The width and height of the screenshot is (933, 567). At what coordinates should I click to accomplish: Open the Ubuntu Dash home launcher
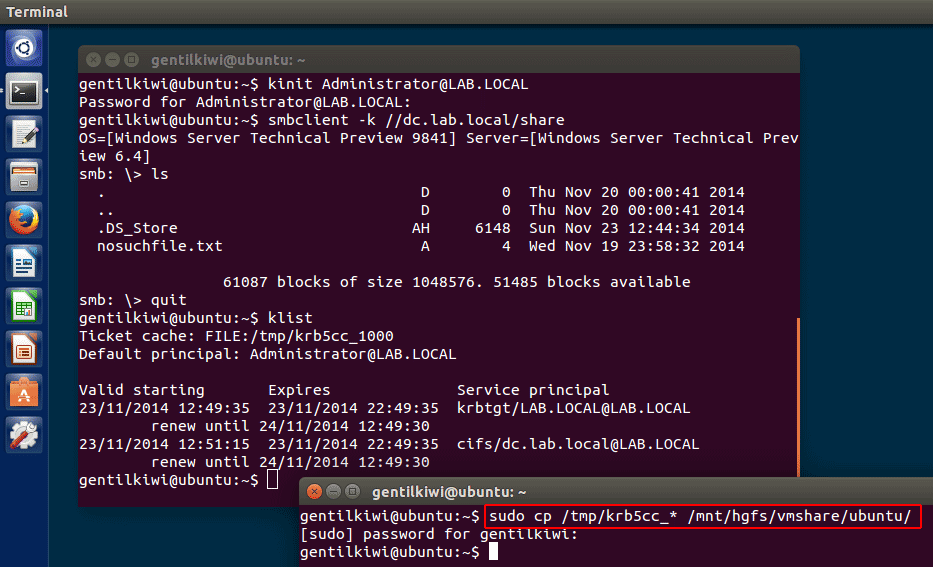click(24, 48)
